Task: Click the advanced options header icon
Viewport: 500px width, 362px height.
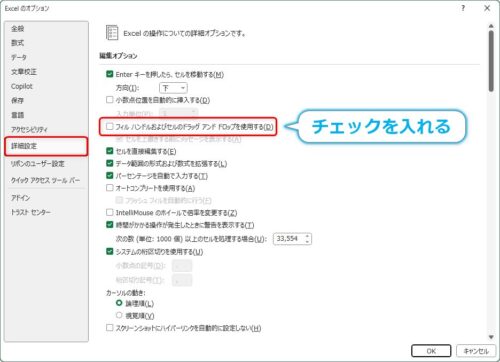Action: click(112, 33)
